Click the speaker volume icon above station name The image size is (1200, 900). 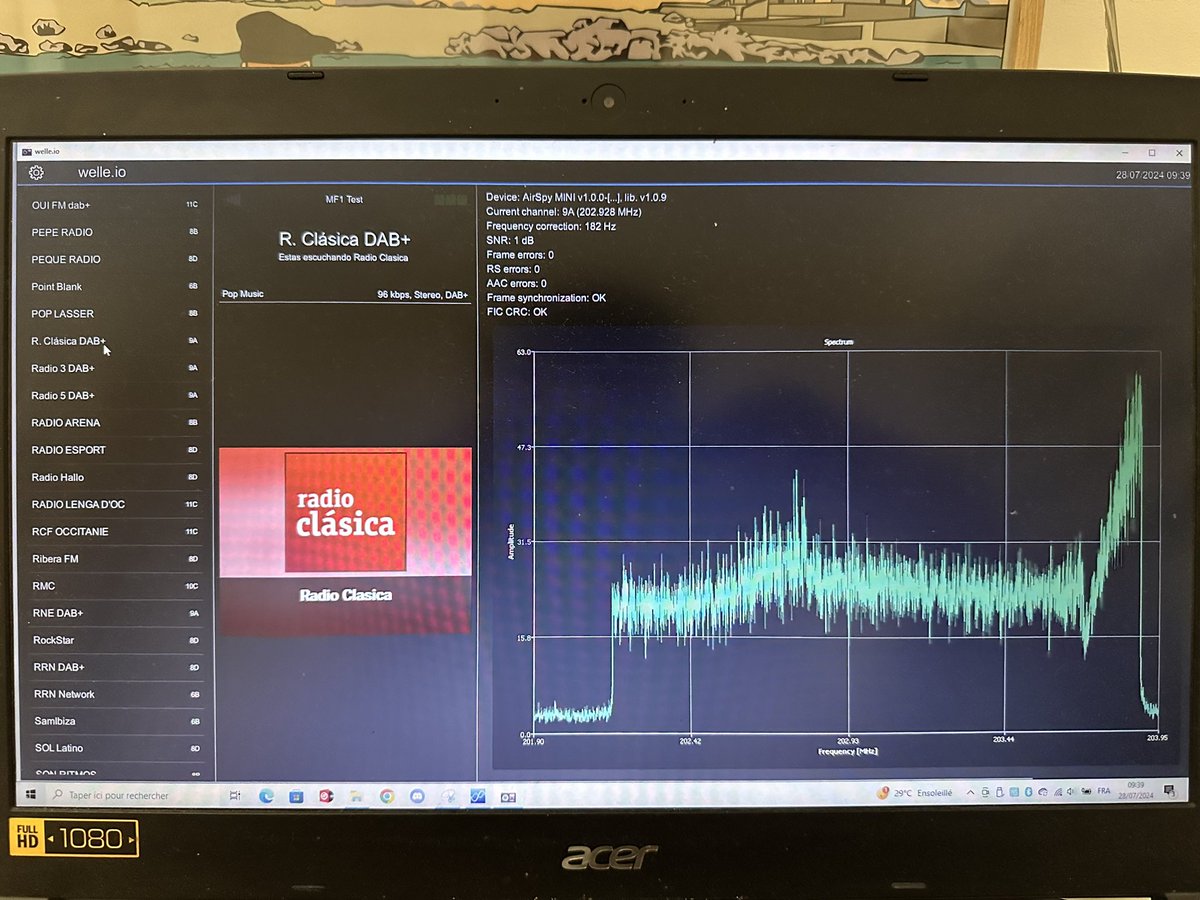pyautogui.click(x=231, y=200)
